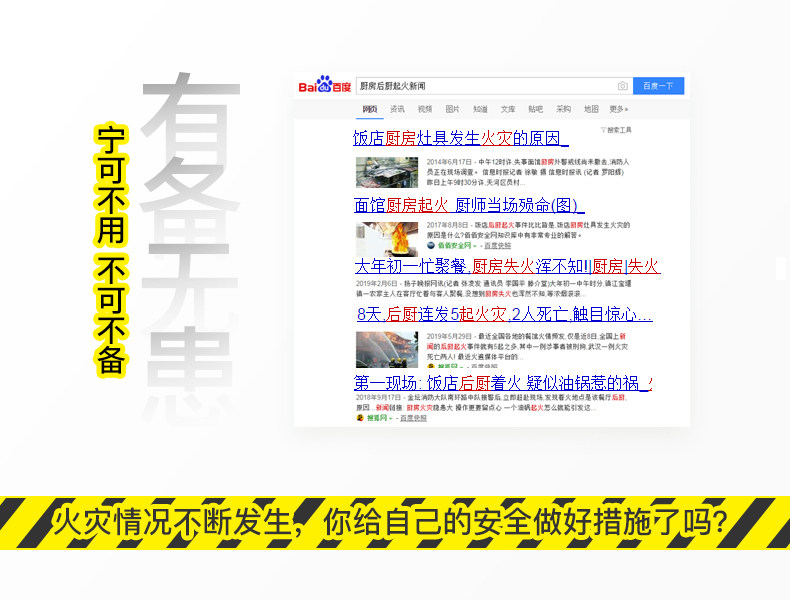Image resolution: width=790 pixels, height=600 pixels.
Task: Expand the 更多» menu
Action: coord(619,109)
